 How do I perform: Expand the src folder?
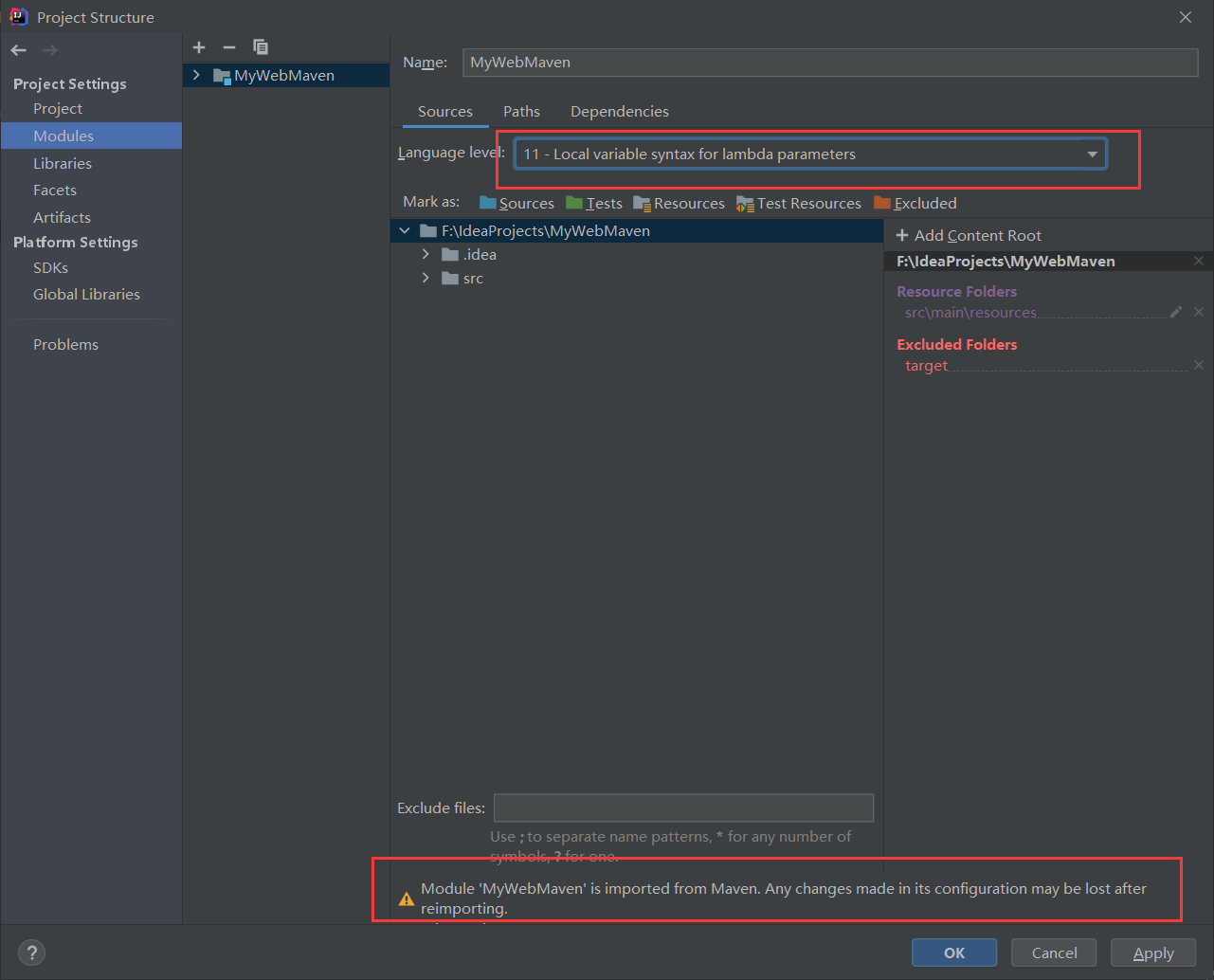pyautogui.click(x=426, y=278)
